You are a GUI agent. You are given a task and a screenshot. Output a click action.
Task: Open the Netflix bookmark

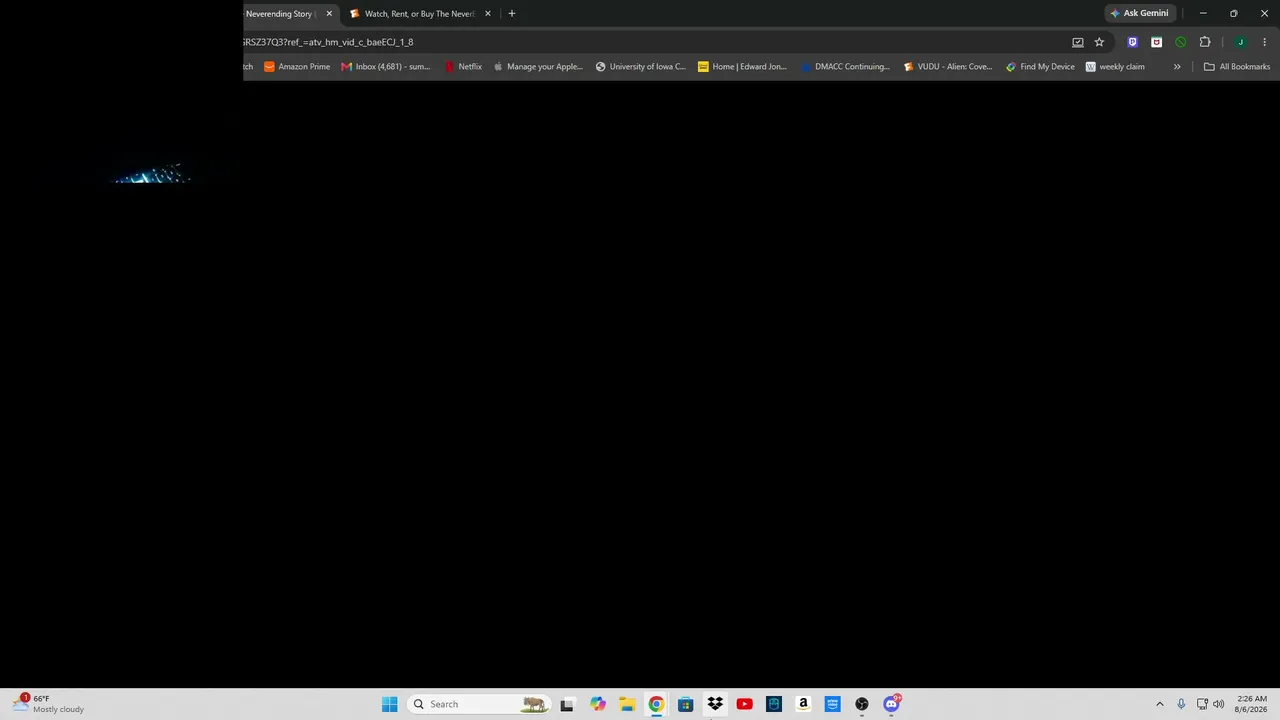point(463,67)
